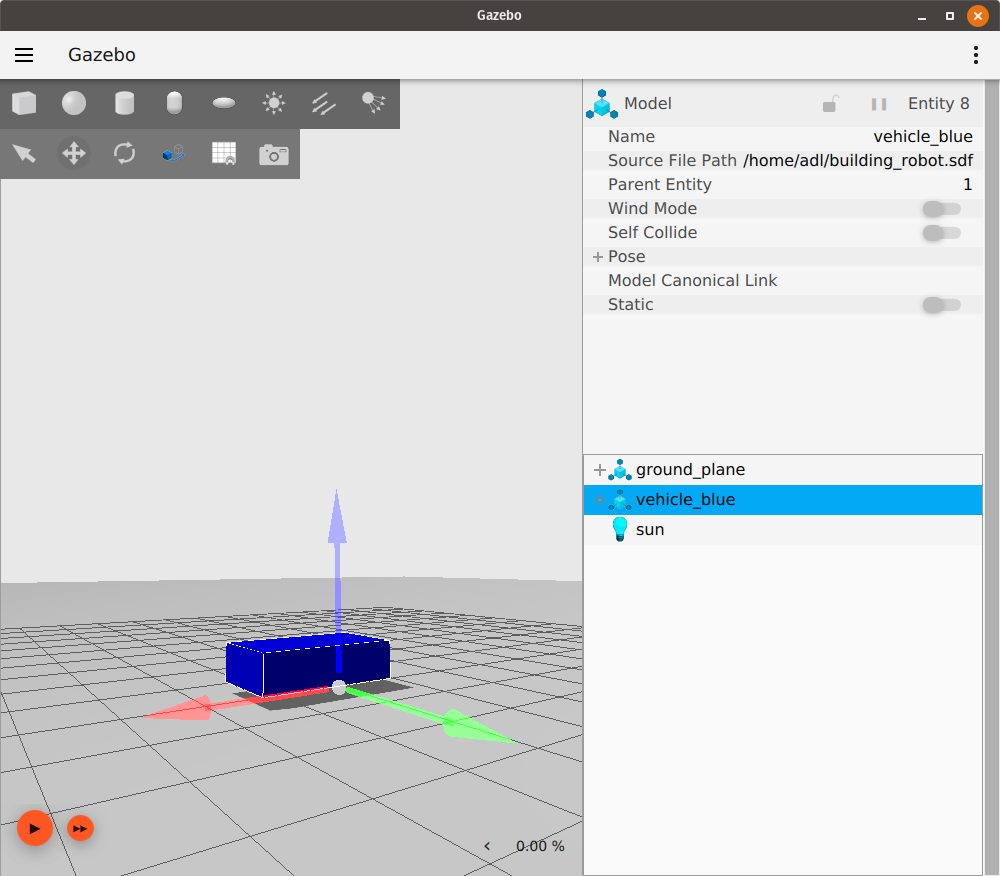The height and width of the screenshot is (876, 1000).
Task: Turn on Self Collide
Action: tap(941, 232)
